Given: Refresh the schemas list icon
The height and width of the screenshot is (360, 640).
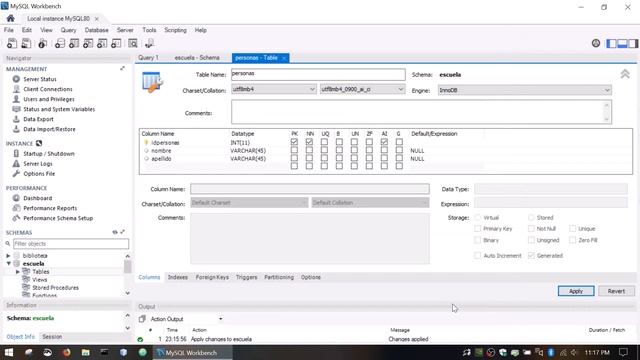Looking at the screenshot, I should [x=115, y=232].
